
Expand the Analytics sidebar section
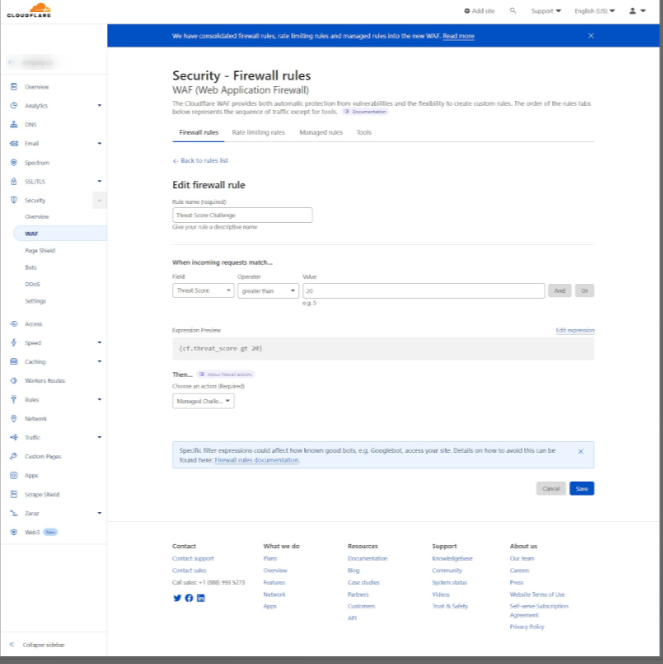99,105
